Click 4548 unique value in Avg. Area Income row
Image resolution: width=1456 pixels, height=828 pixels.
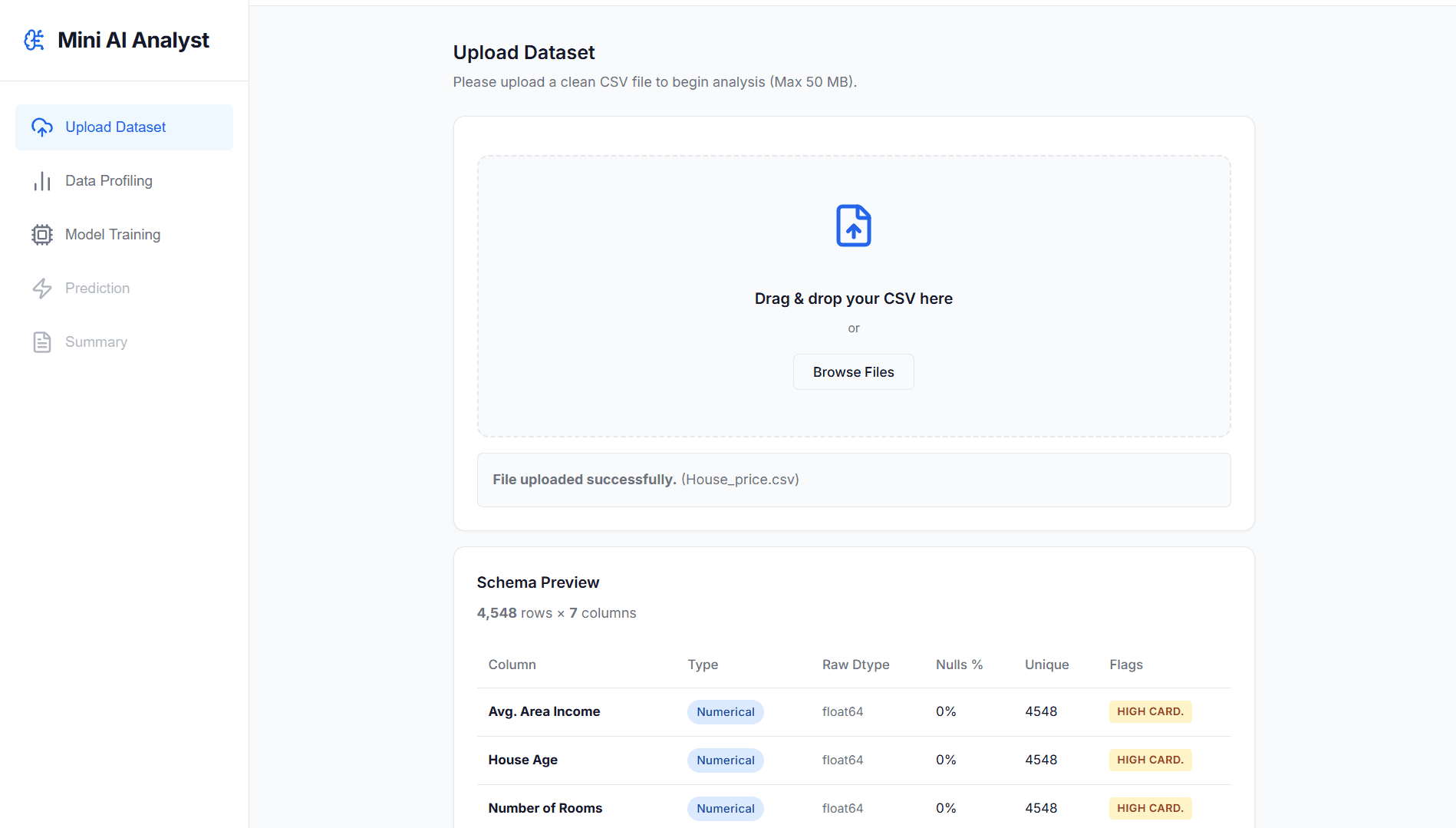pyautogui.click(x=1041, y=711)
